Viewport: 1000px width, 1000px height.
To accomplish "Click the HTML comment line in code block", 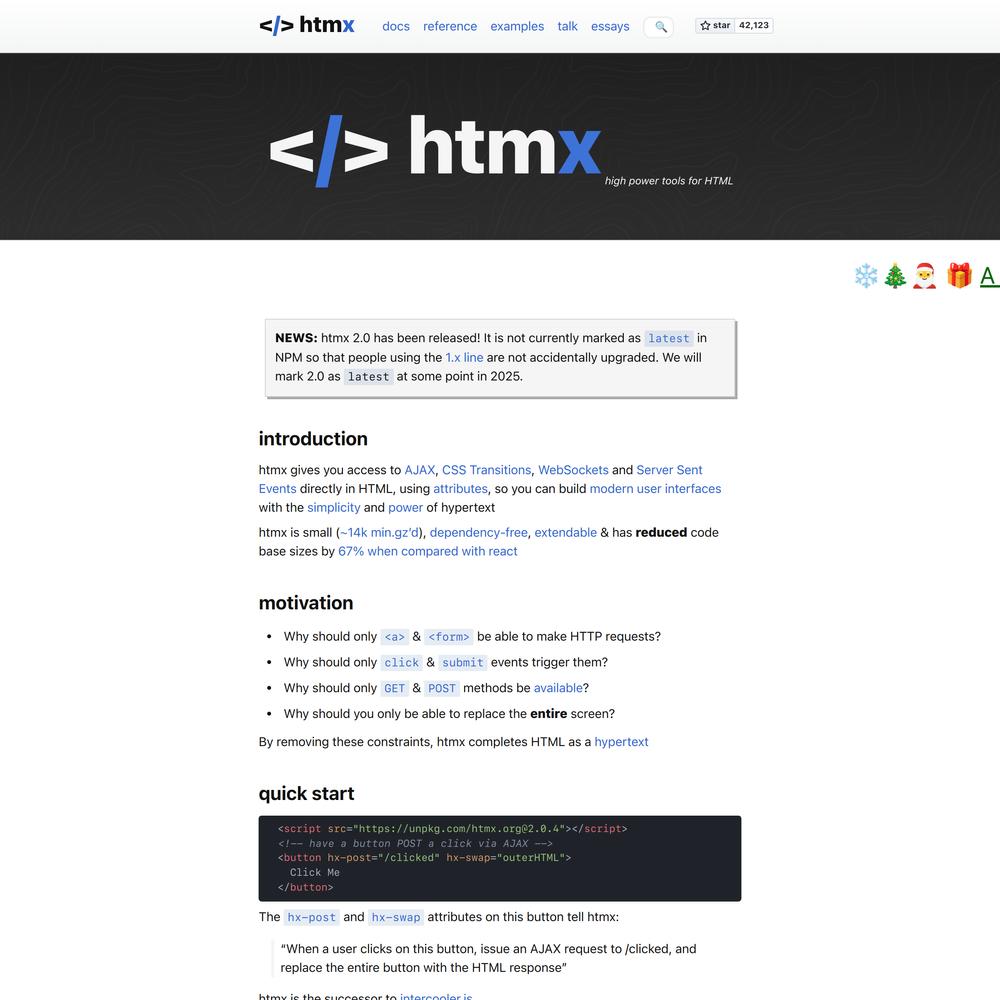I will pyautogui.click(x=415, y=843).
